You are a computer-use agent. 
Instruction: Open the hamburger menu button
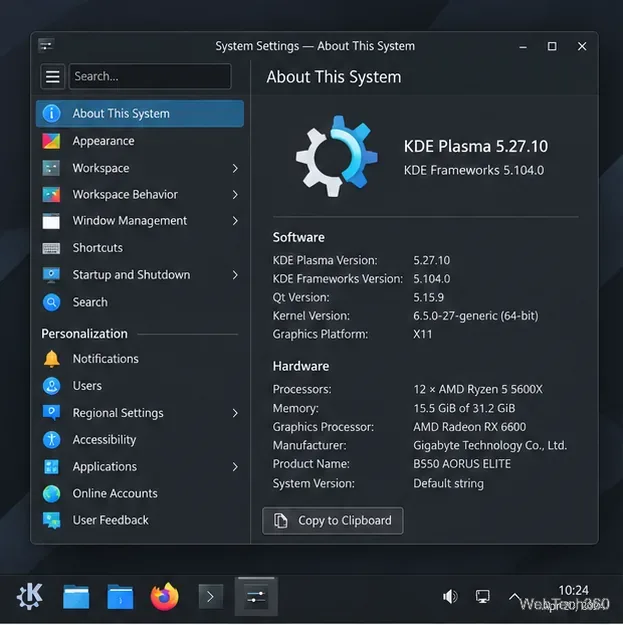52,76
